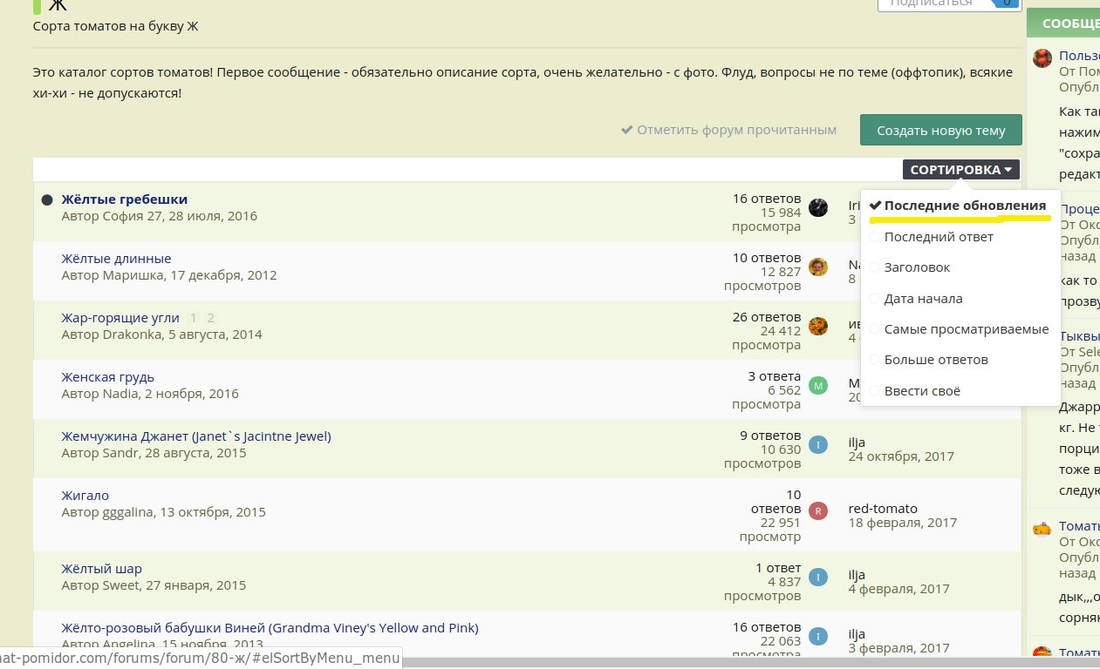Click tomato avatar at top of sidebar

[x=1042, y=58]
